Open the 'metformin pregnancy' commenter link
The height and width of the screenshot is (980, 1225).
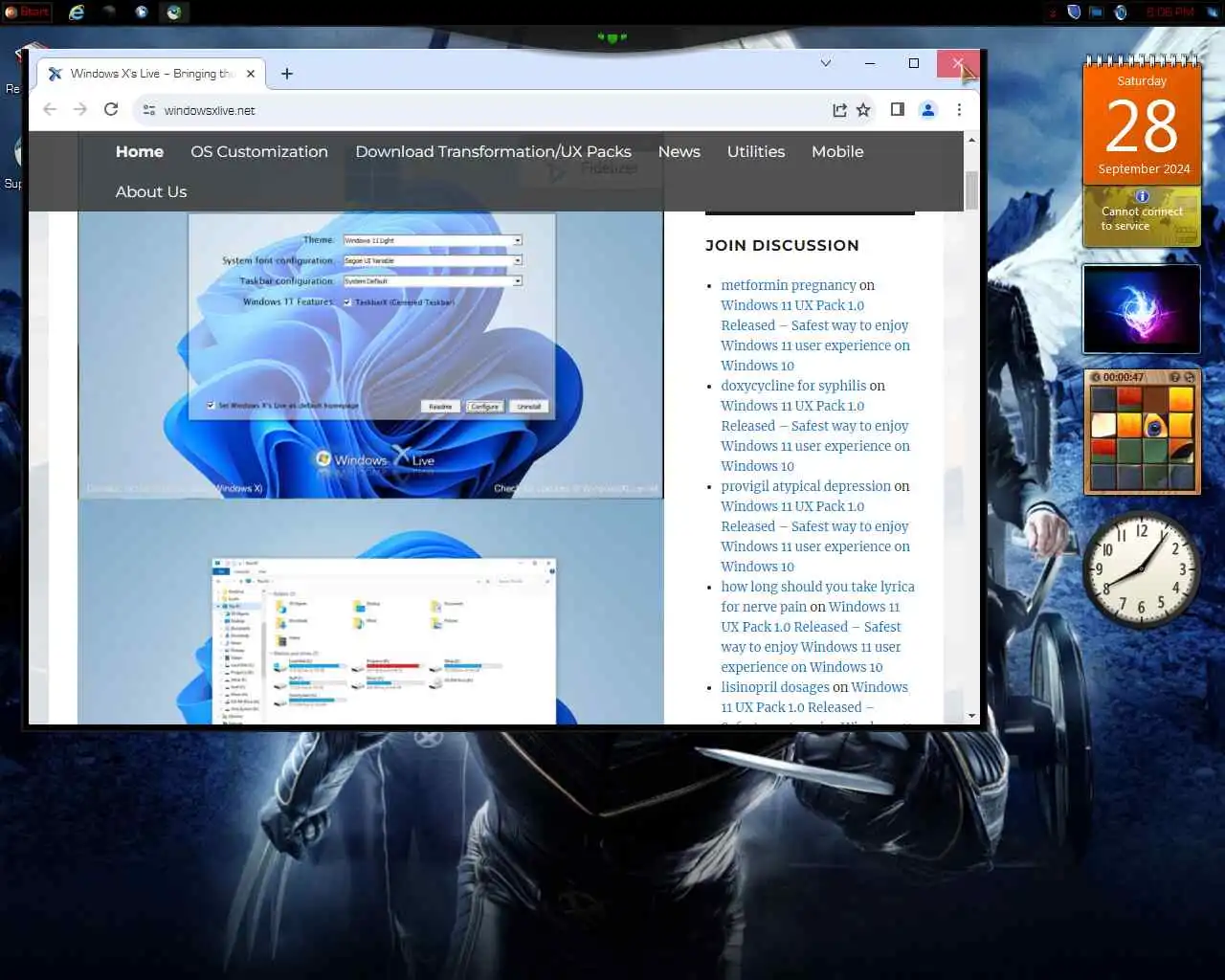[789, 285]
